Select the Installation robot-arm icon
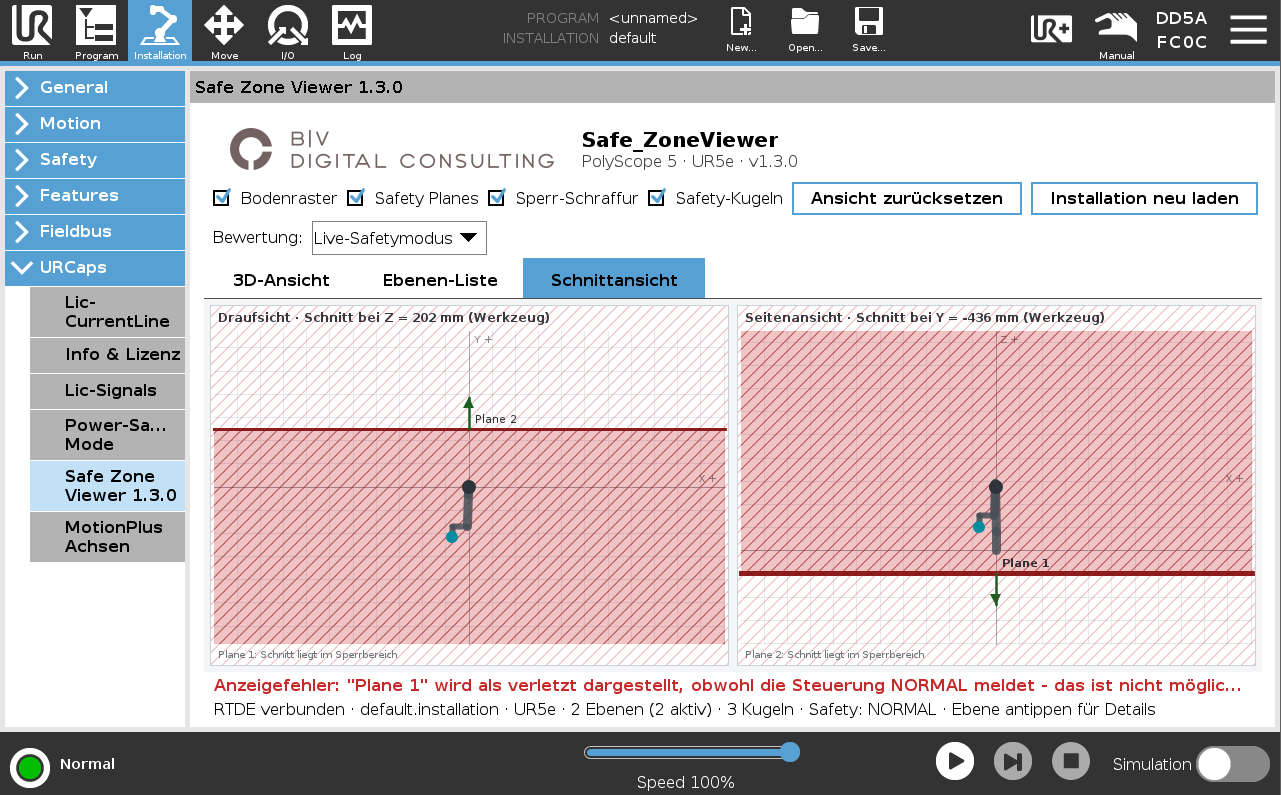 click(x=160, y=26)
